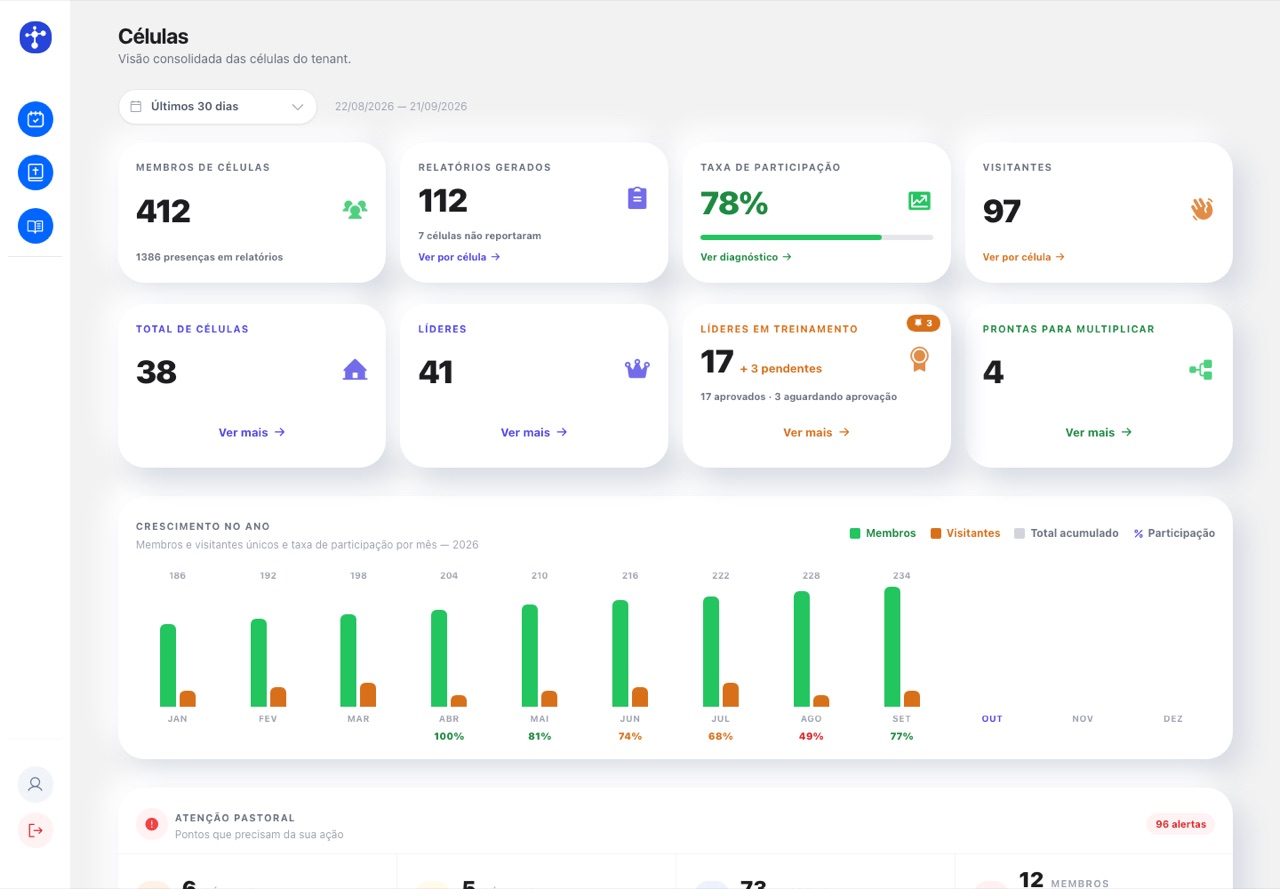Open the bible book sidebar icon
The image size is (1280, 889).
coord(35,173)
